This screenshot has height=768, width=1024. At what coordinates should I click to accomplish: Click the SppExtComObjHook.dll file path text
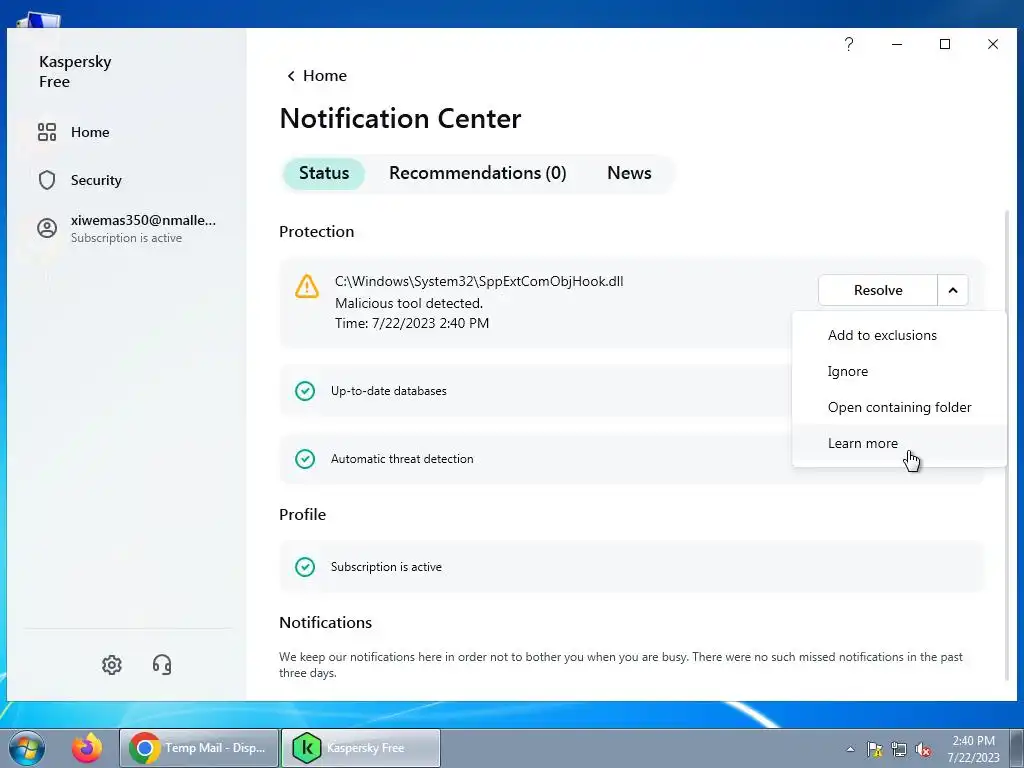click(479, 281)
